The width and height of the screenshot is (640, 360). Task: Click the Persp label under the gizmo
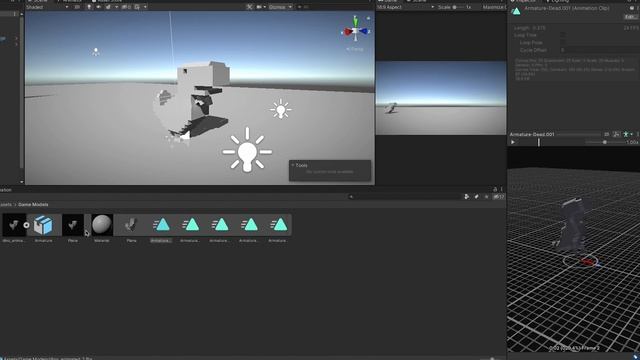tap(355, 49)
